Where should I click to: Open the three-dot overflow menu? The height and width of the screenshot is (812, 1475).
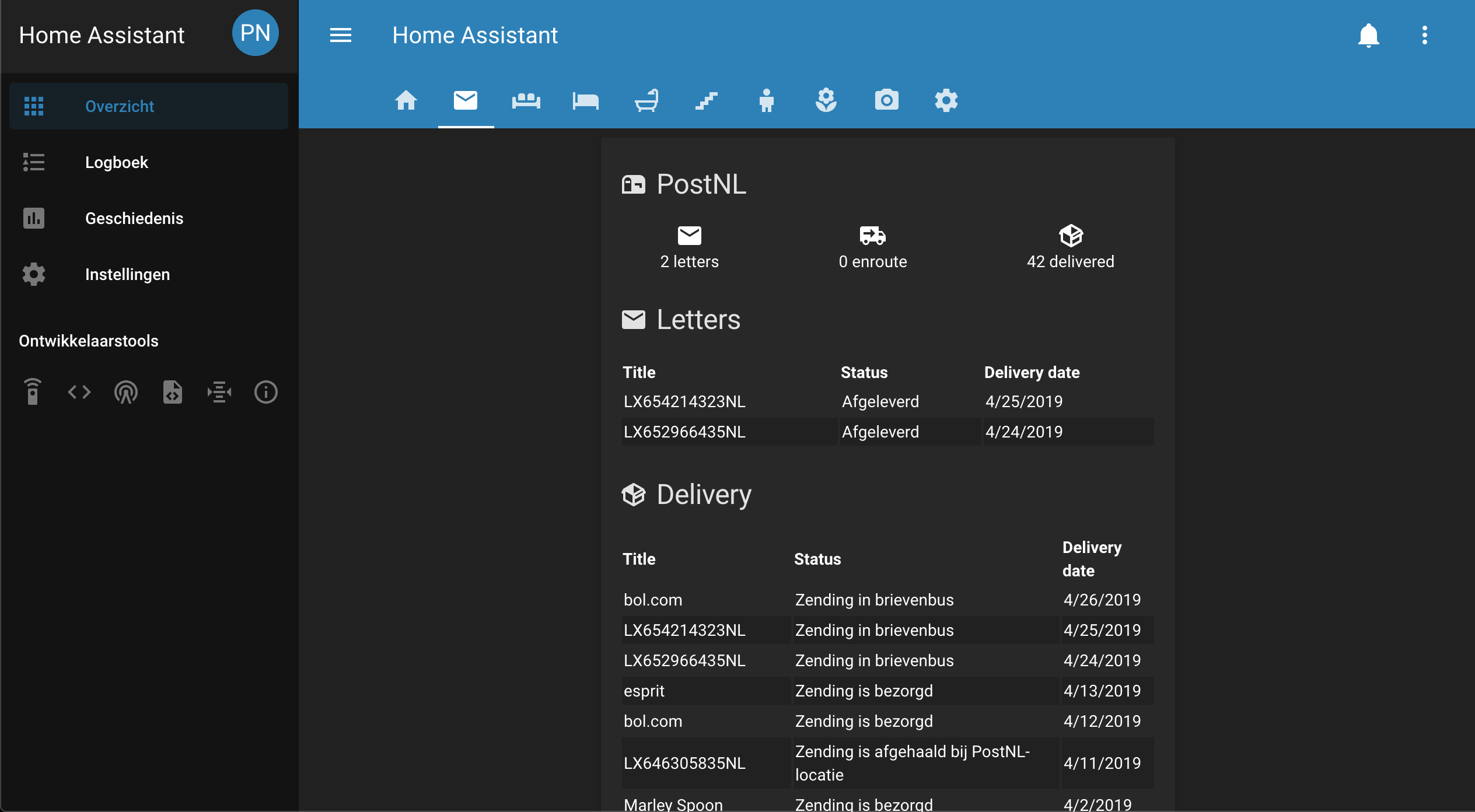click(x=1424, y=35)
